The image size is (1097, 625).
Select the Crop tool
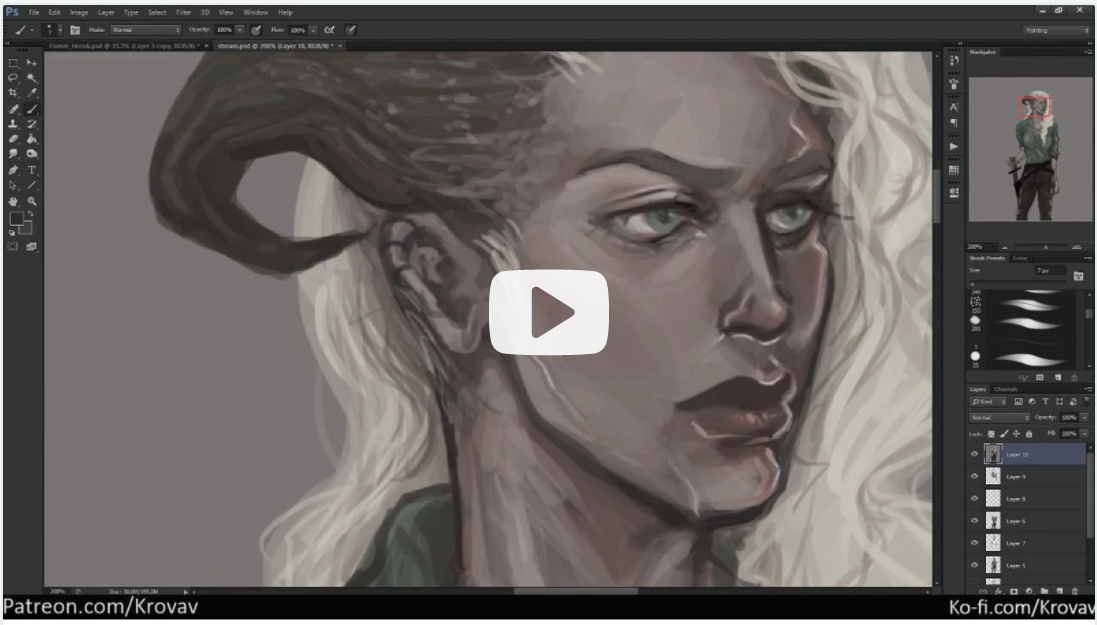13,93
